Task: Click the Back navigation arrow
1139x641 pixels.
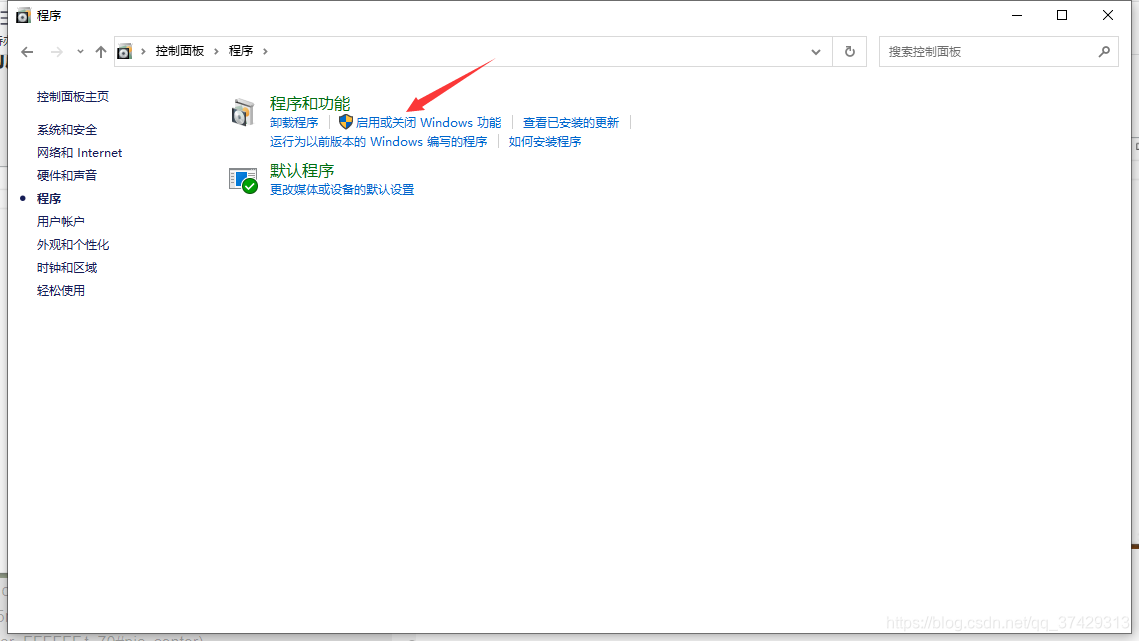Action: point(28,52)
